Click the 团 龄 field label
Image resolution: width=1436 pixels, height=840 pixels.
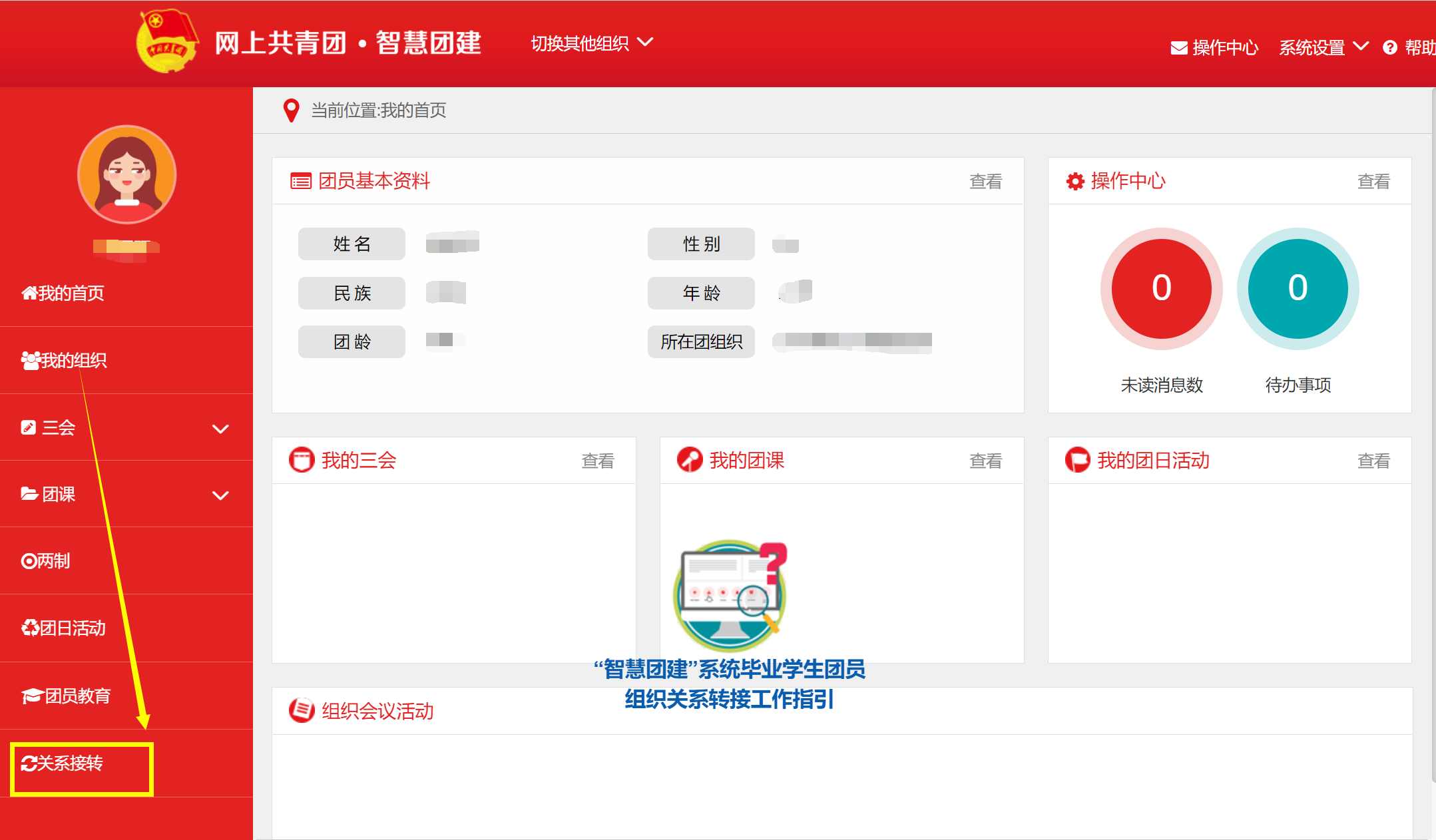(352, 341)
